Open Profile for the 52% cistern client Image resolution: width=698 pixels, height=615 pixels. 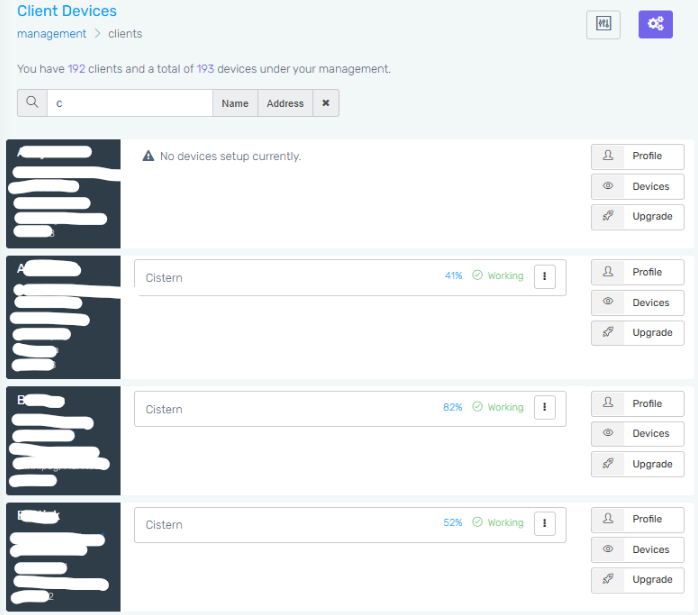coord(637,519)
